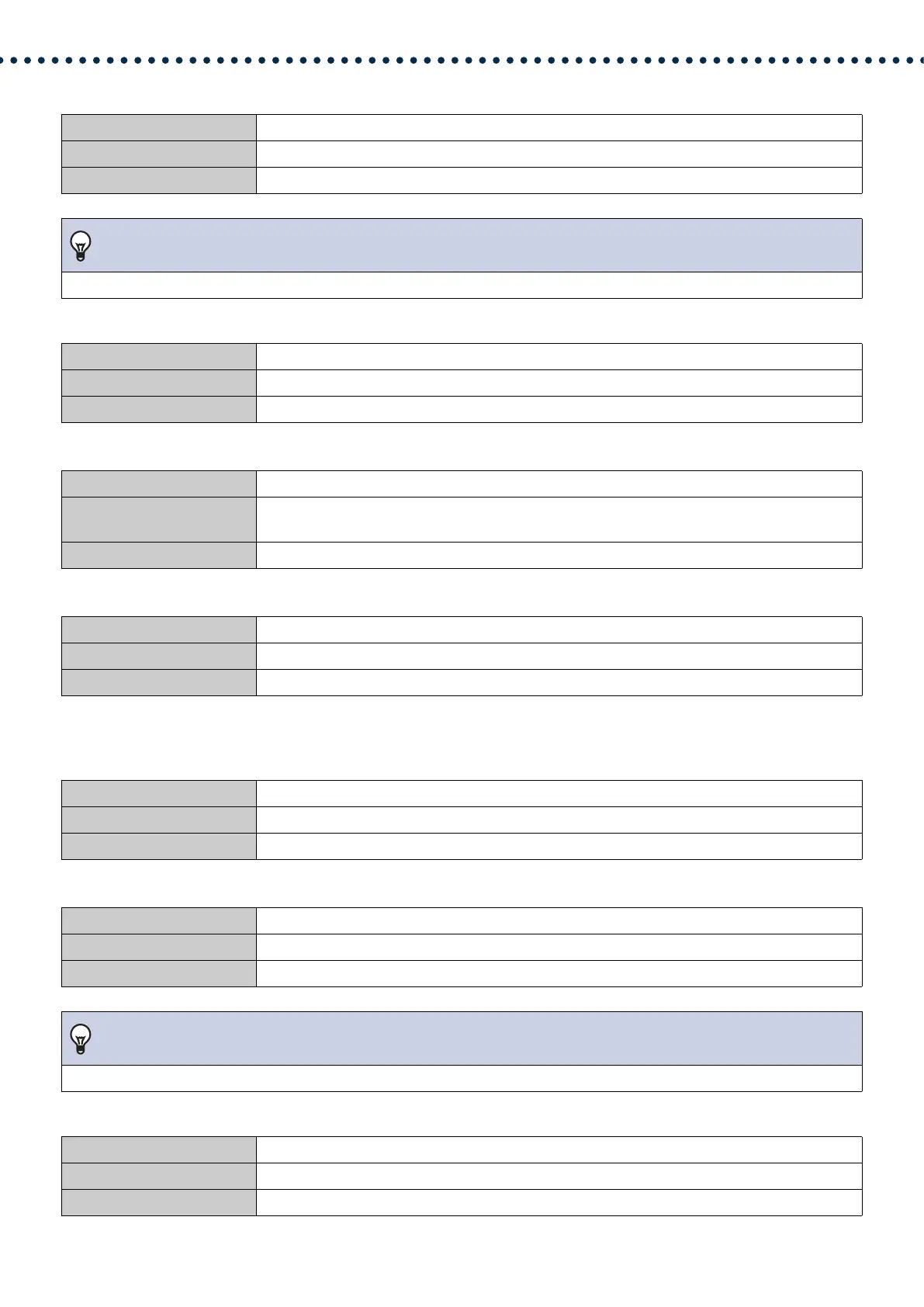Viewport: 924px width, 1307px height.
Task: Click the gray cell directly above the tall gray cell
Action: point(159,484)
